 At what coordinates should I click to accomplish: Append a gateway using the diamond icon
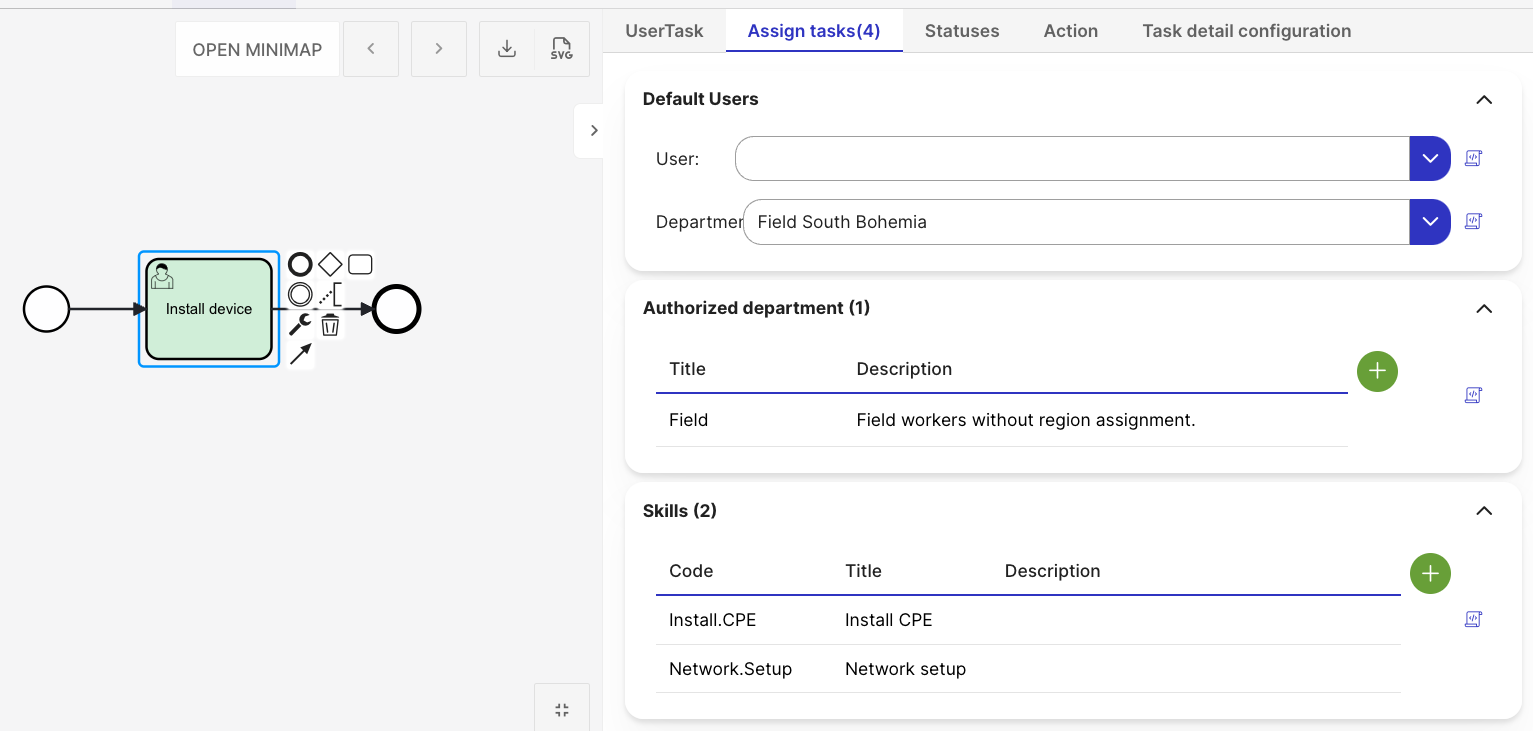click(x=330, y=264)
